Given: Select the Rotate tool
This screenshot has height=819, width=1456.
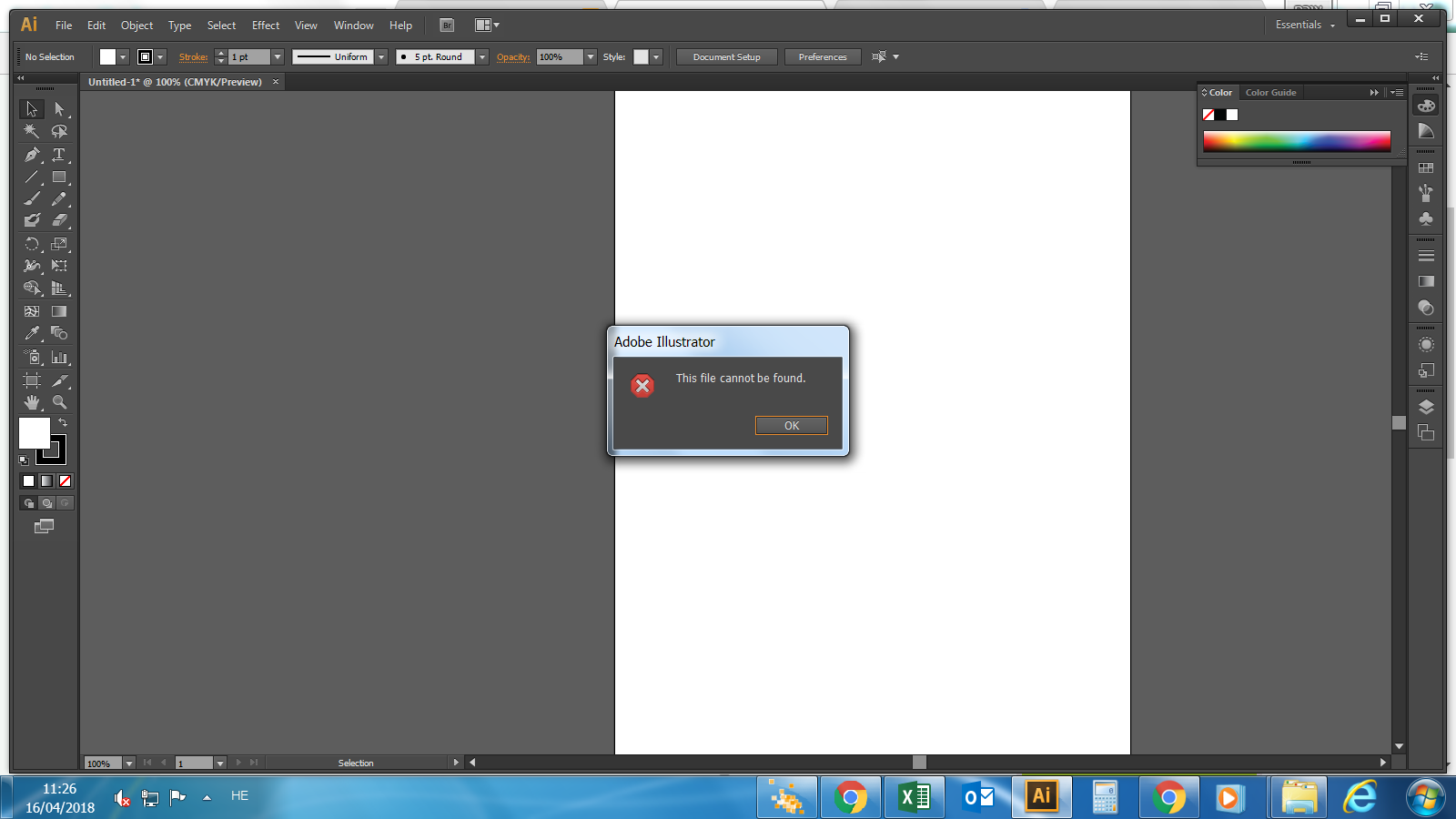Looking at the screenshot, I should tap(32, 244).
